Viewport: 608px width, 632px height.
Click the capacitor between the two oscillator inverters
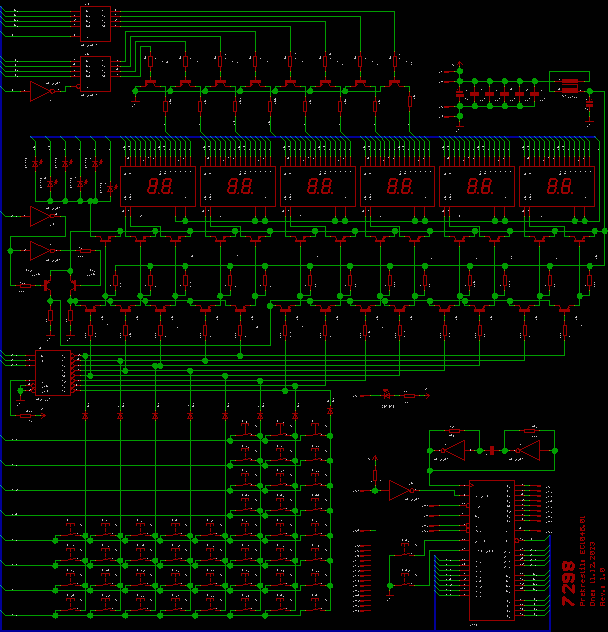pos(492,450)
